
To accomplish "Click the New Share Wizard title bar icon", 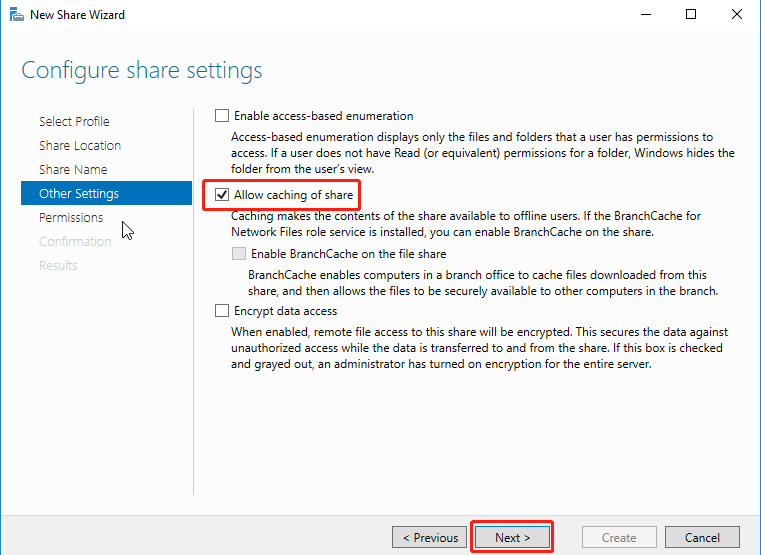I will (17, 15).
